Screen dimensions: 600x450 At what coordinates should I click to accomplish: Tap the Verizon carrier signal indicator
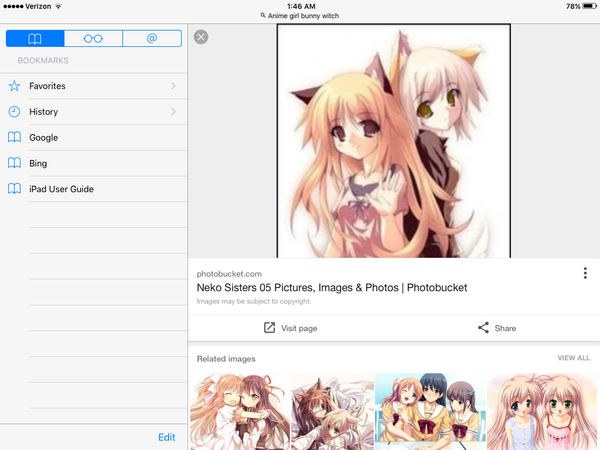pos(27,6)
